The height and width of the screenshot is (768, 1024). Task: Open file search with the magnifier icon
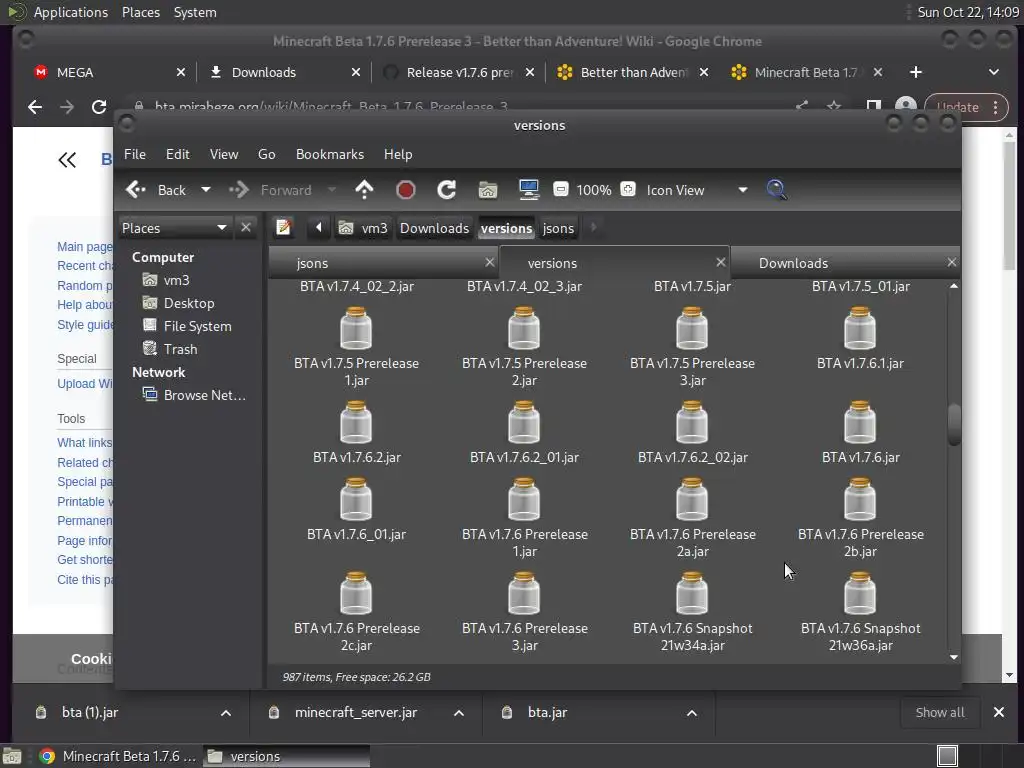click(776, 190)
